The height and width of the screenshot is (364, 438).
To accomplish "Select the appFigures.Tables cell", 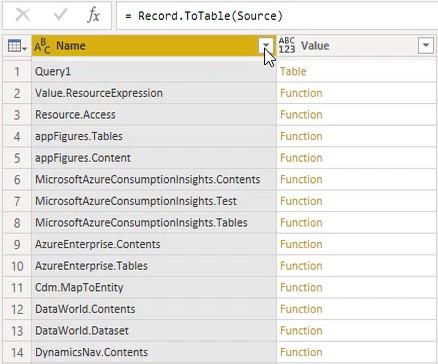I will (x=154, y=136).
